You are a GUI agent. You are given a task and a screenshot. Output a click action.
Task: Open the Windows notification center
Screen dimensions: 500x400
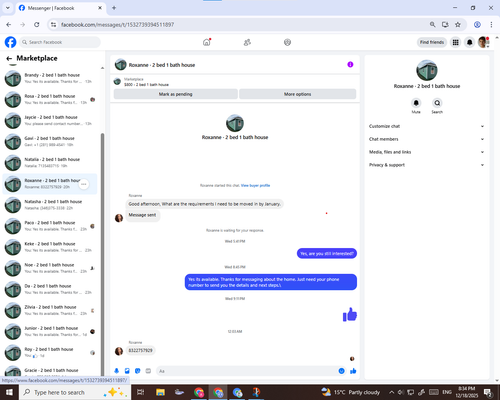click(488, 392)
